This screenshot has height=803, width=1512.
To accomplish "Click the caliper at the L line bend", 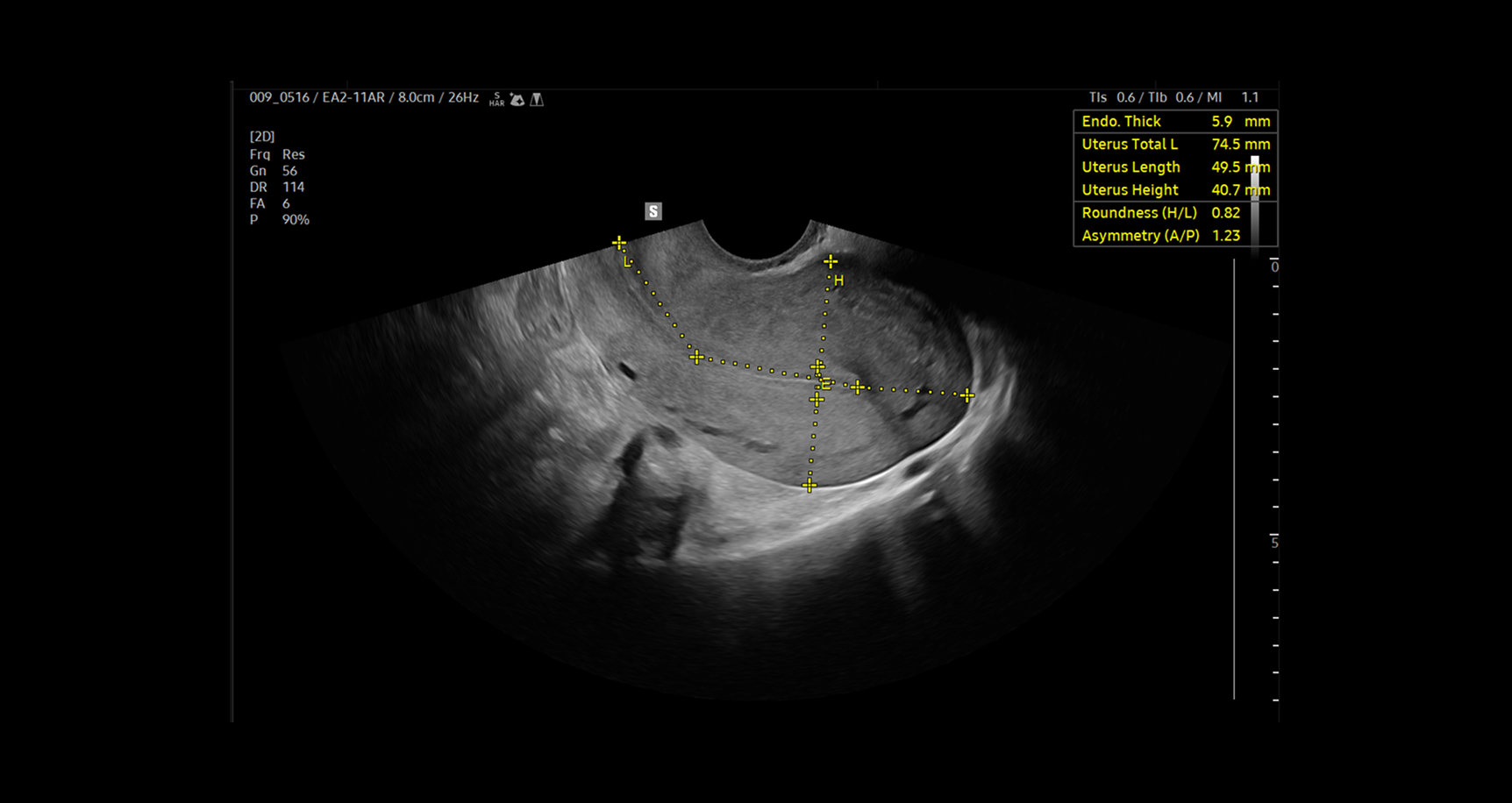I will [696, 358].
